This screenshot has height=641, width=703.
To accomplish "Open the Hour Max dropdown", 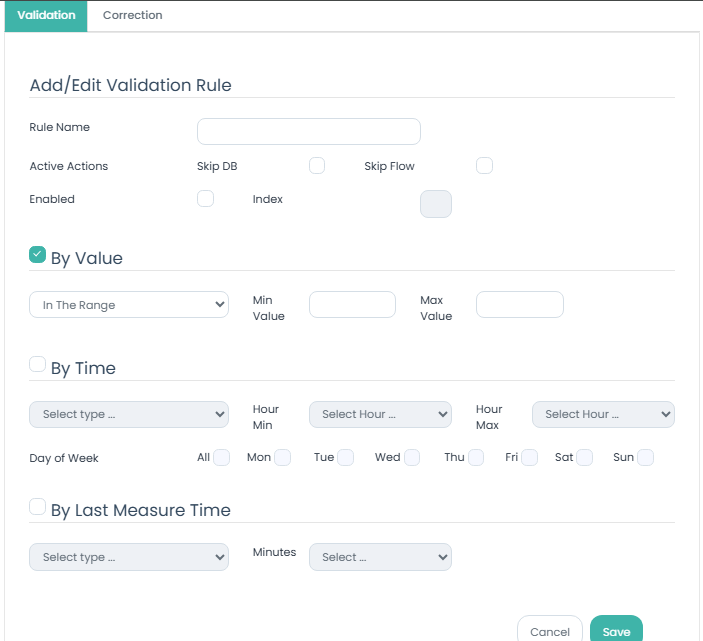I will (603, 414).
